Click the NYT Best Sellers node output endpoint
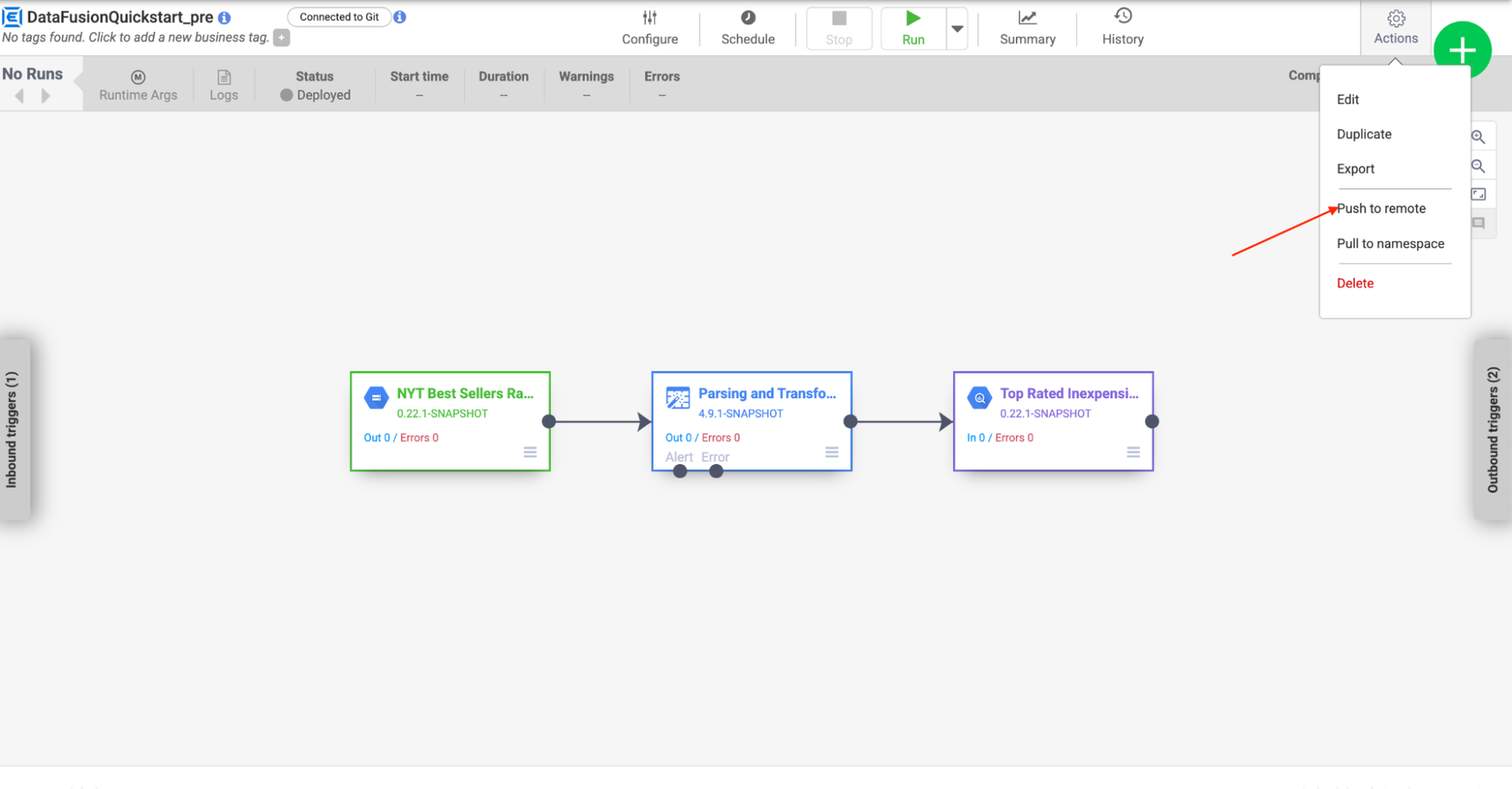 pos(549,421)
